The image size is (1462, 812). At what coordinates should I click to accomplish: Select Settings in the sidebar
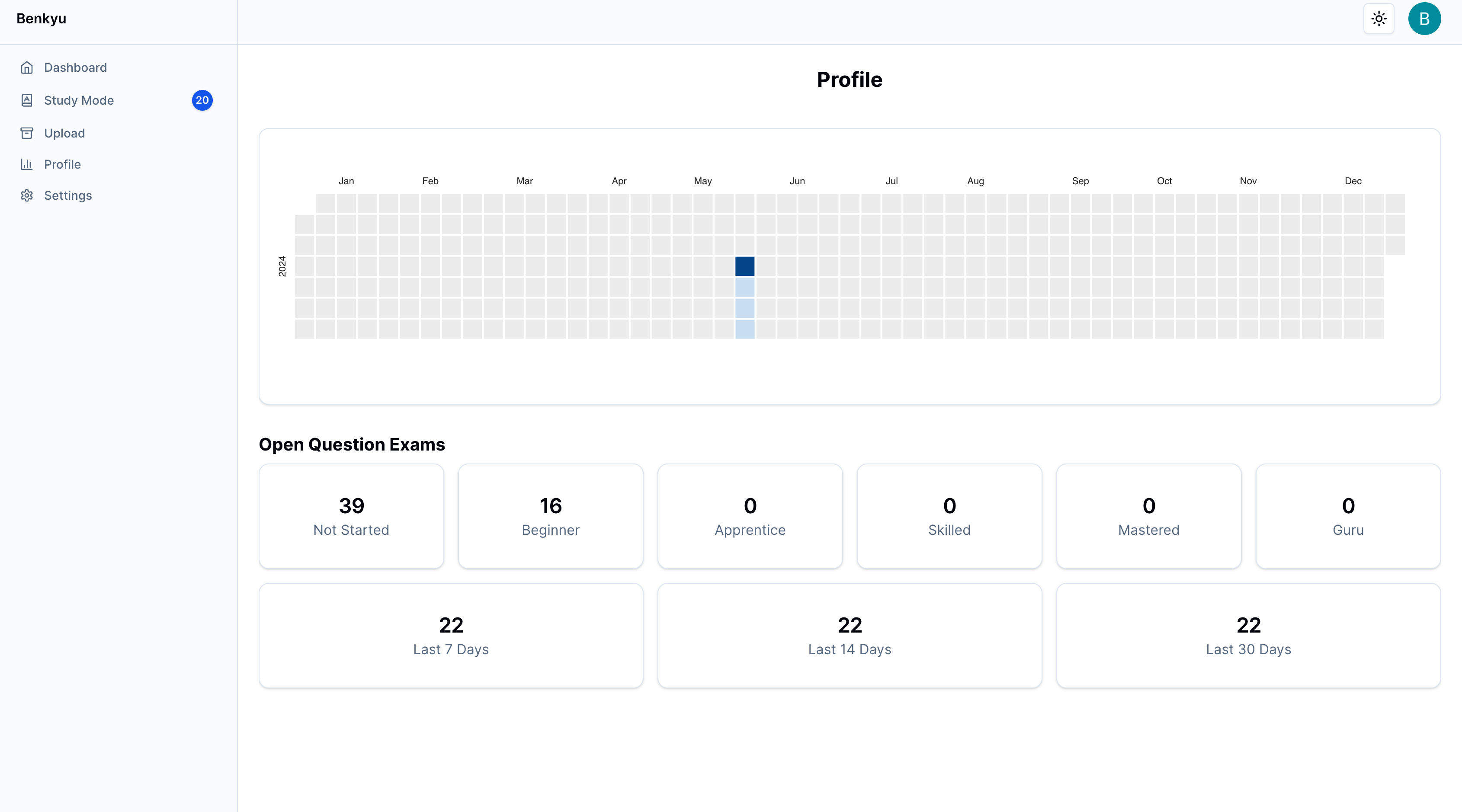67,196
